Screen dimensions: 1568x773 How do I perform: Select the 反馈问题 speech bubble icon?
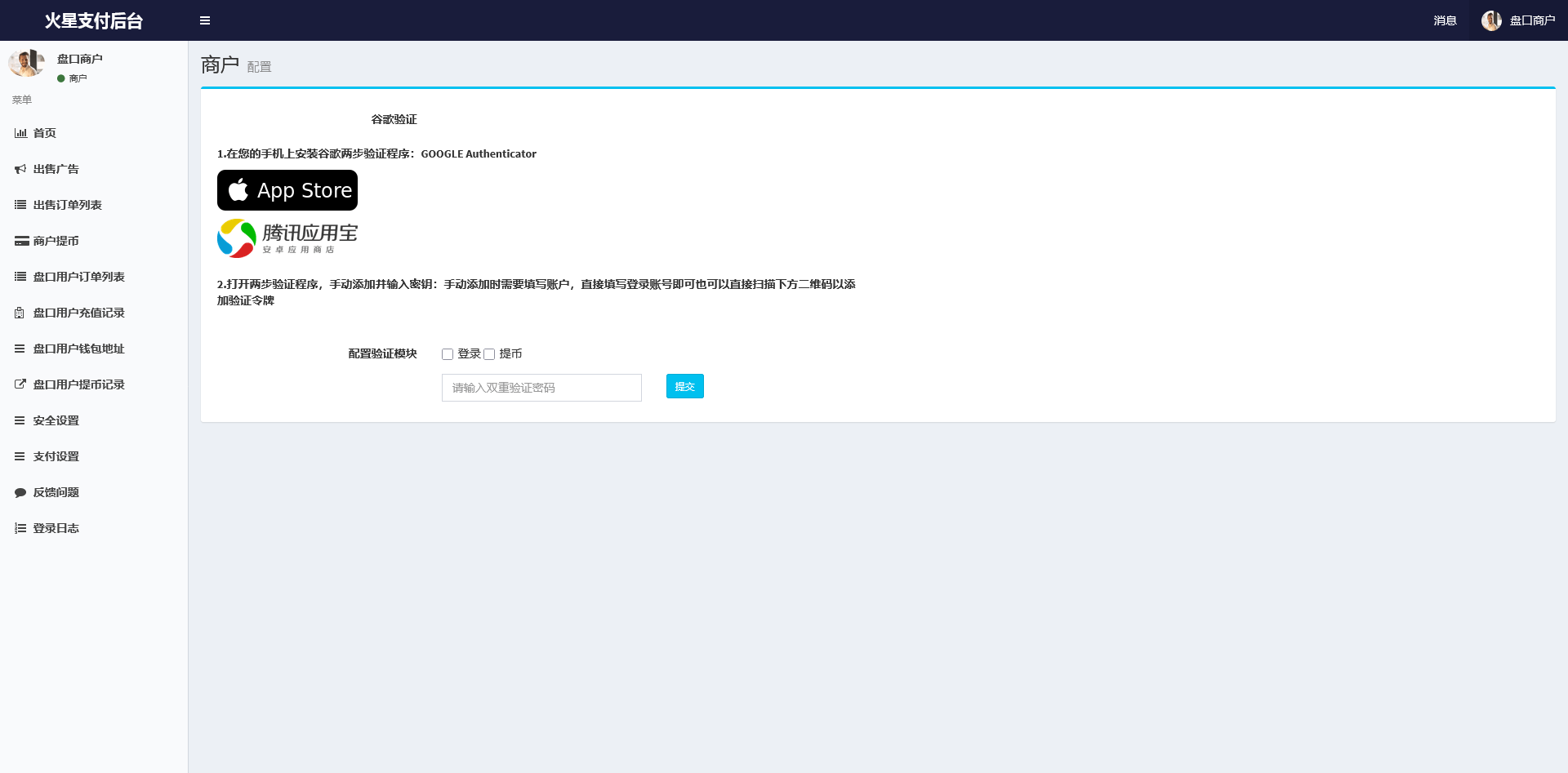tap(20, 492)
